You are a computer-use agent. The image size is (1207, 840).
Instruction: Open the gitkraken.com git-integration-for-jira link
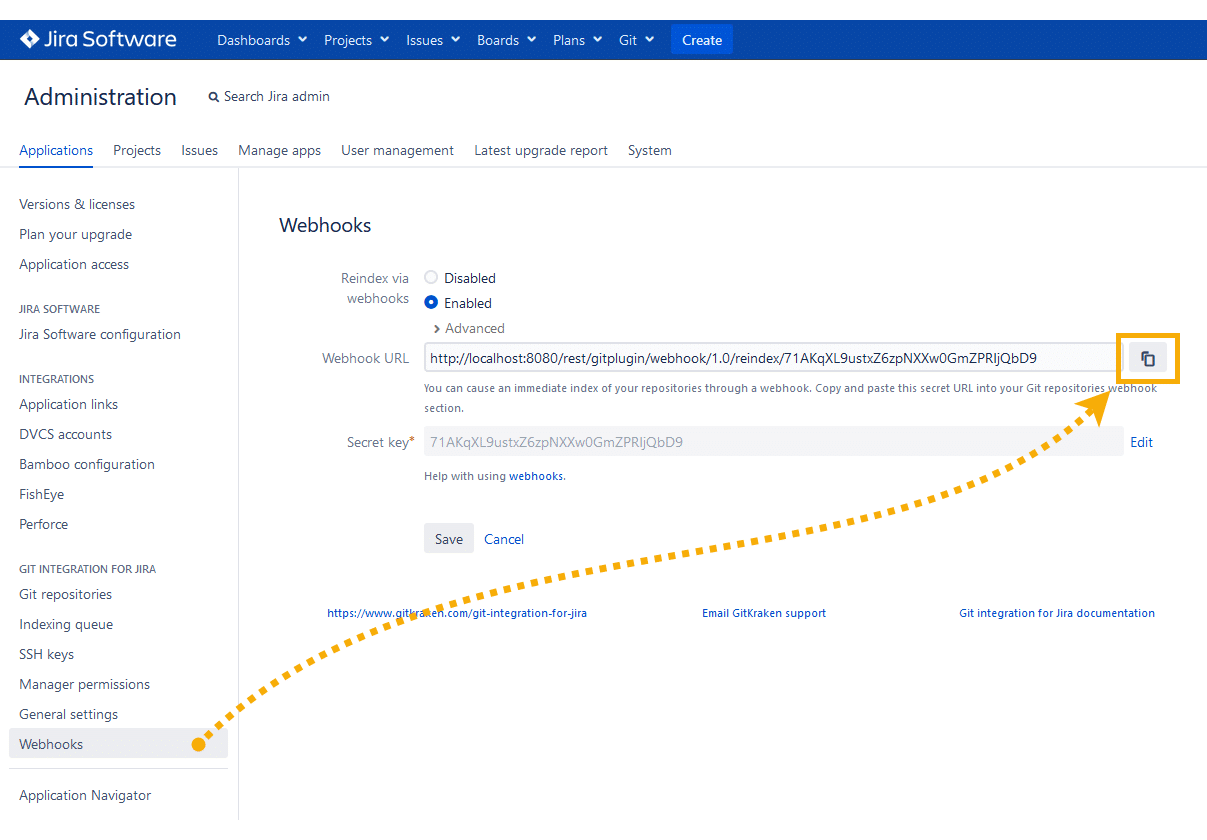tap(457, 613)
